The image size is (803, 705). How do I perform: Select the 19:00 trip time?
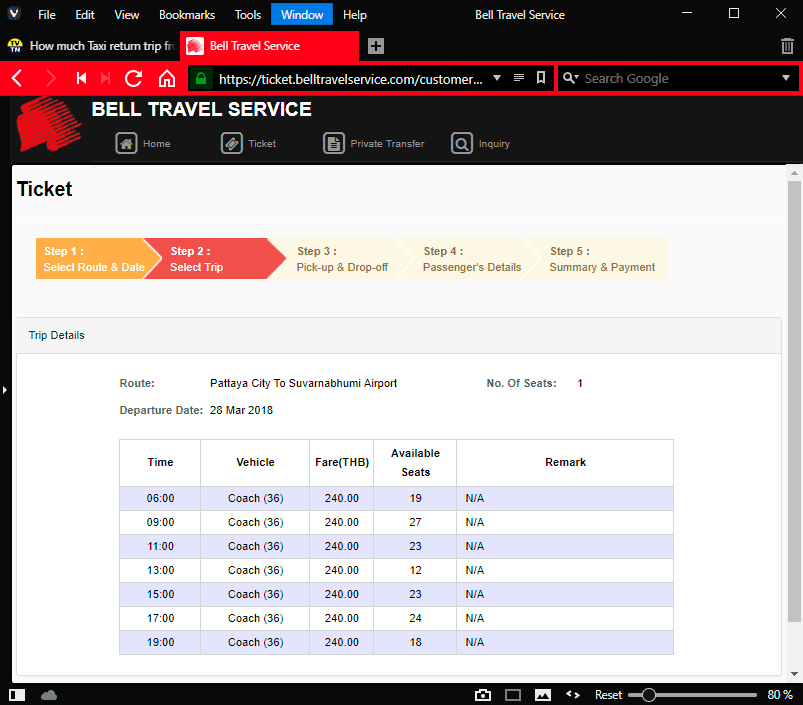160,643
